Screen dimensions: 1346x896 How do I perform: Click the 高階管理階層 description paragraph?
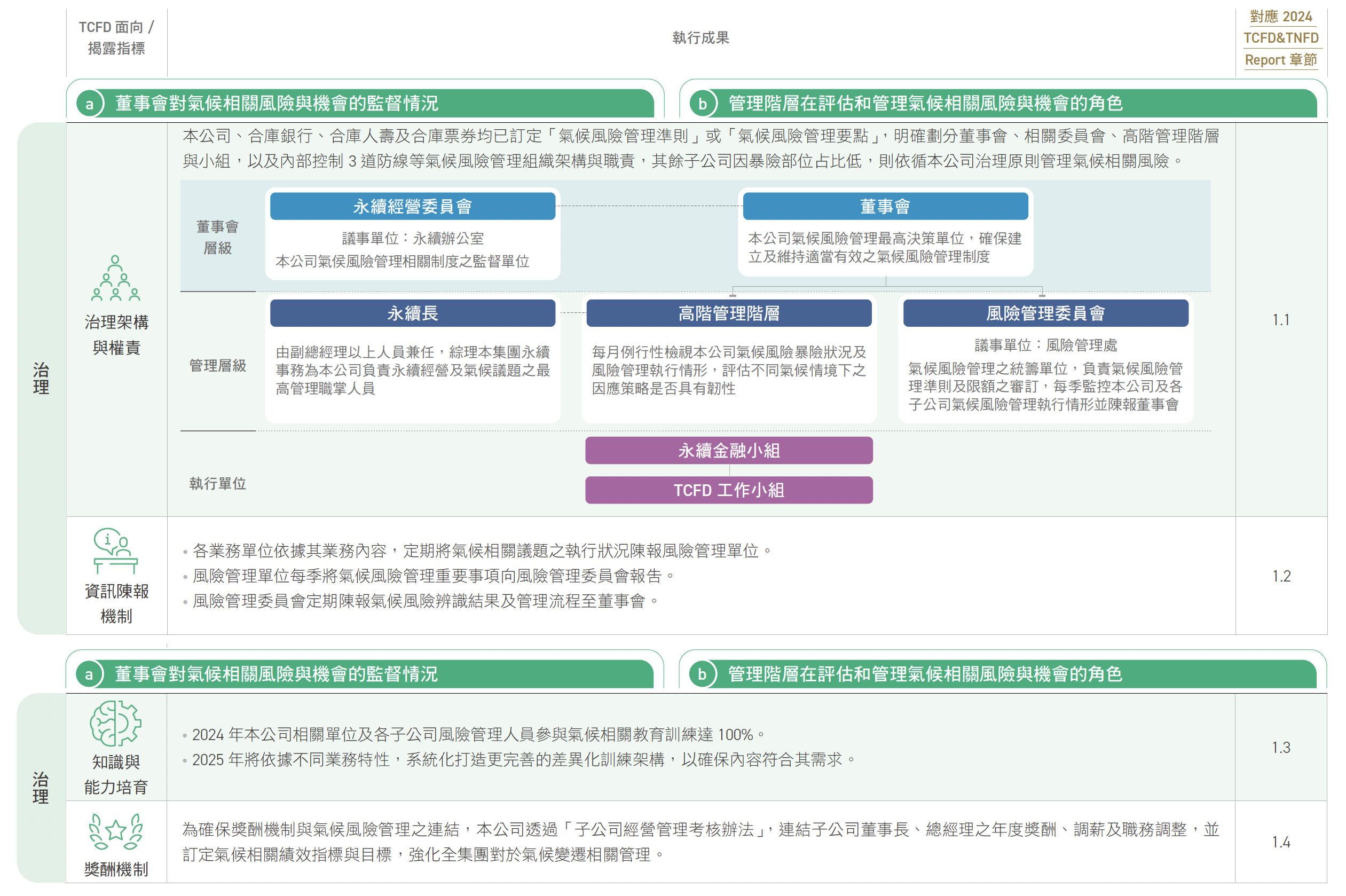click(x=728, y=370)
